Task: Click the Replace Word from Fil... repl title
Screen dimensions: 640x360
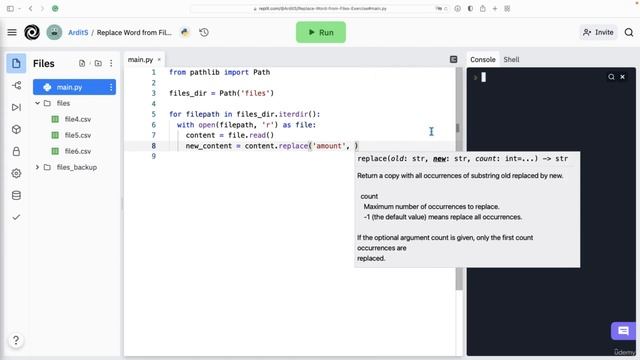Action: (x=134, y=32)
